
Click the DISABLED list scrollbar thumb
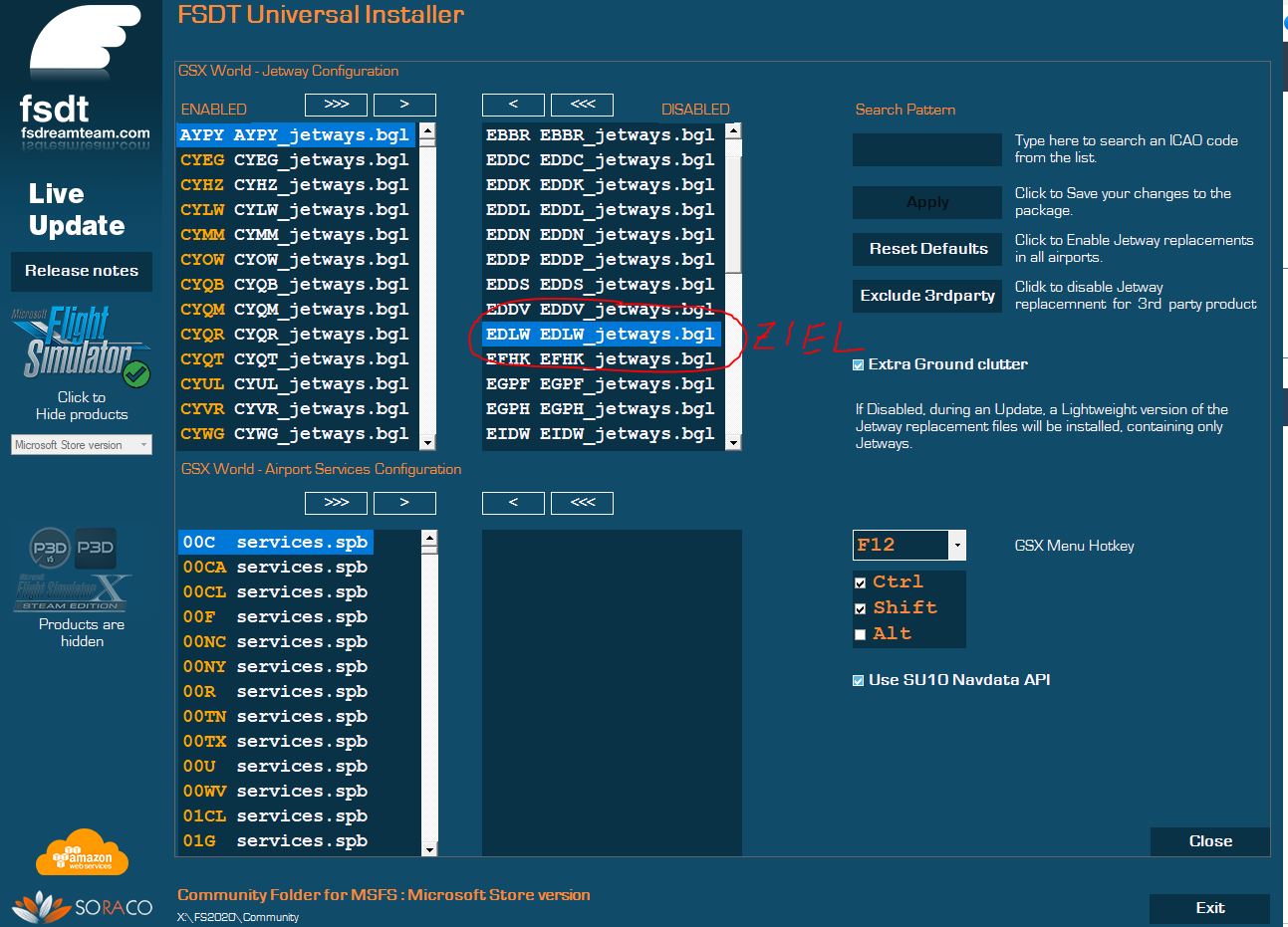[733, 214]
